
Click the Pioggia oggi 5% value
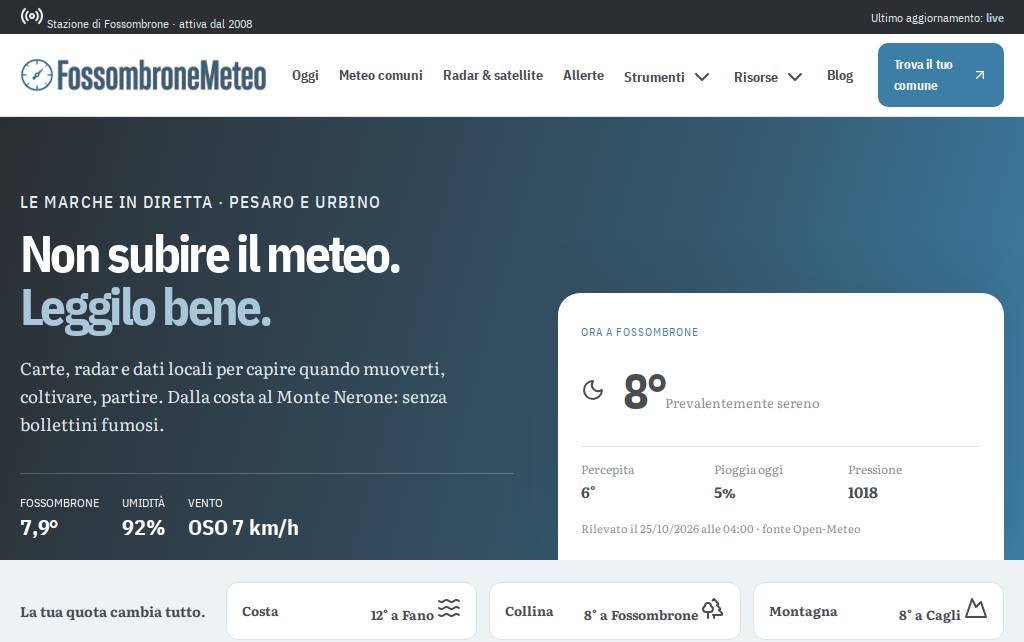click(724, 493)
